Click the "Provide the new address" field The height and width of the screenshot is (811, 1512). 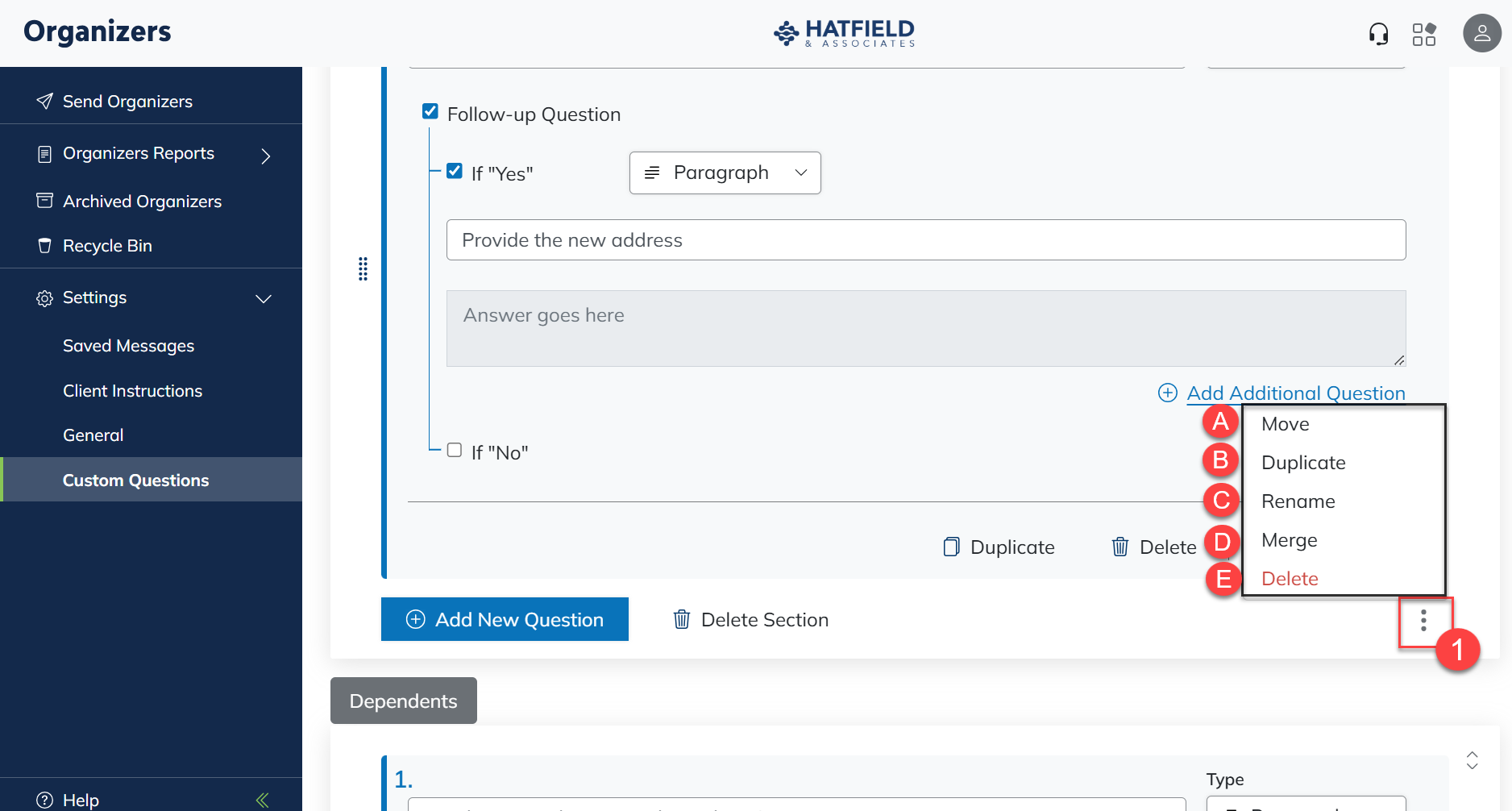click(x=925, y=240)
